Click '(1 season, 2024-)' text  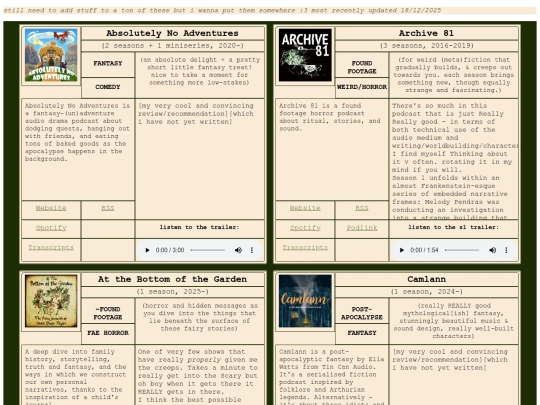tap(426, 292)
